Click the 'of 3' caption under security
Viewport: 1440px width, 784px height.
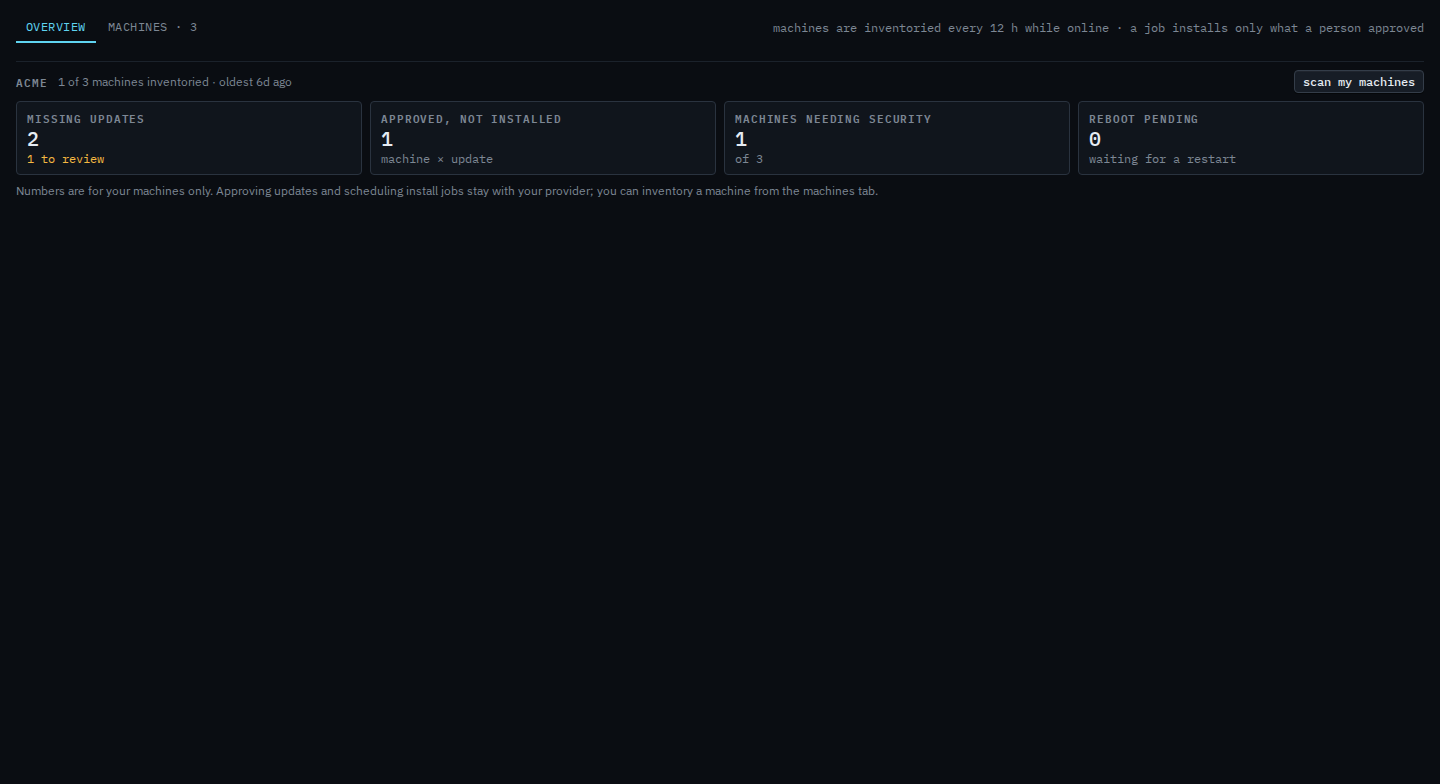point(749,160)
